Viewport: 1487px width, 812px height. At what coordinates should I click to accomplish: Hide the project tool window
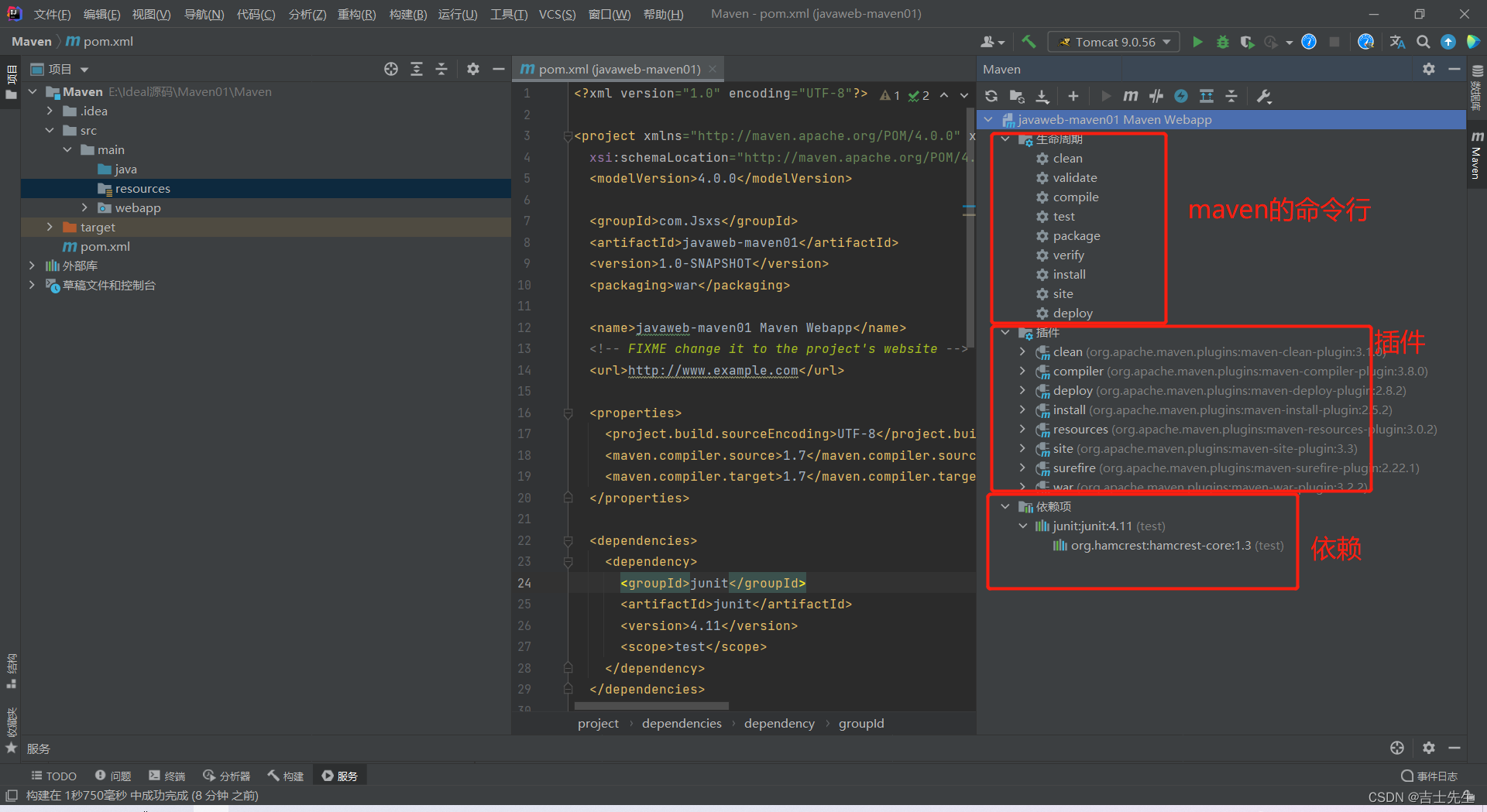tap(499, 69)
